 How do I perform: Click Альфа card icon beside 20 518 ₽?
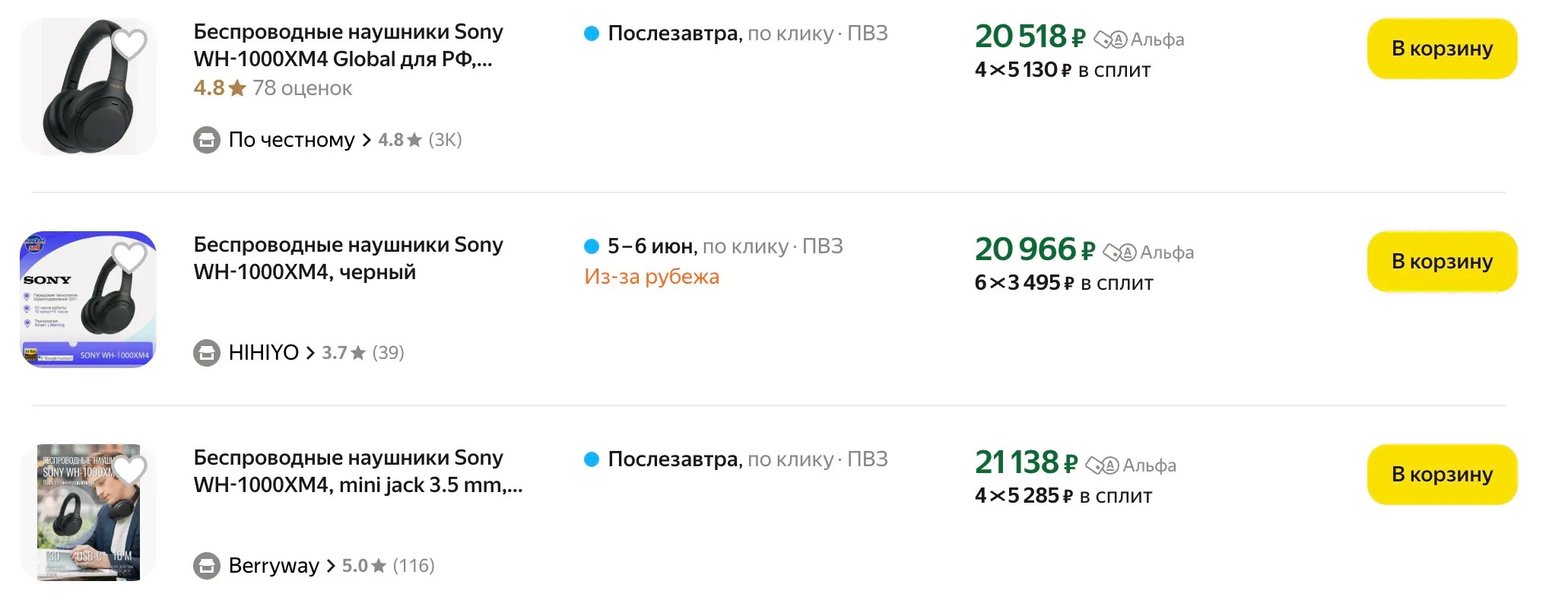pos(1110,40)
